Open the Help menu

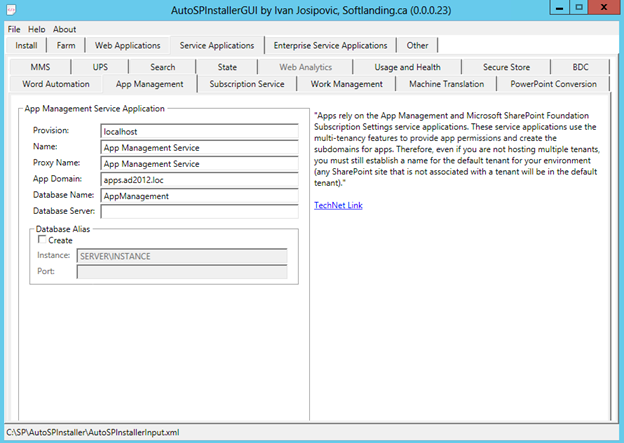tap(37, 29)
